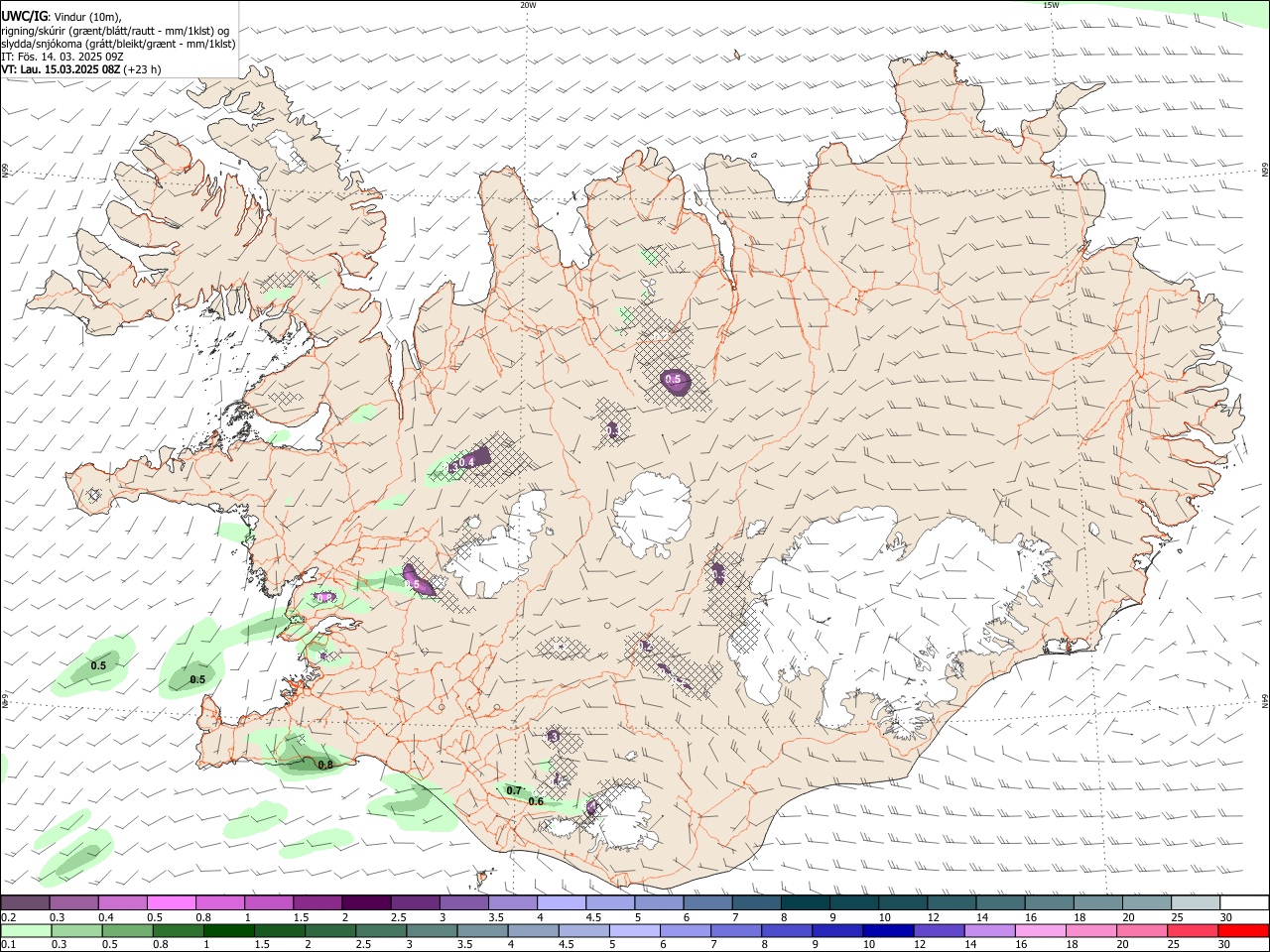This screenshot has height=952, width=1270.
Task: Click the pale lavender 4–4.5 snow legend swatch
Action: coord(561,902)
